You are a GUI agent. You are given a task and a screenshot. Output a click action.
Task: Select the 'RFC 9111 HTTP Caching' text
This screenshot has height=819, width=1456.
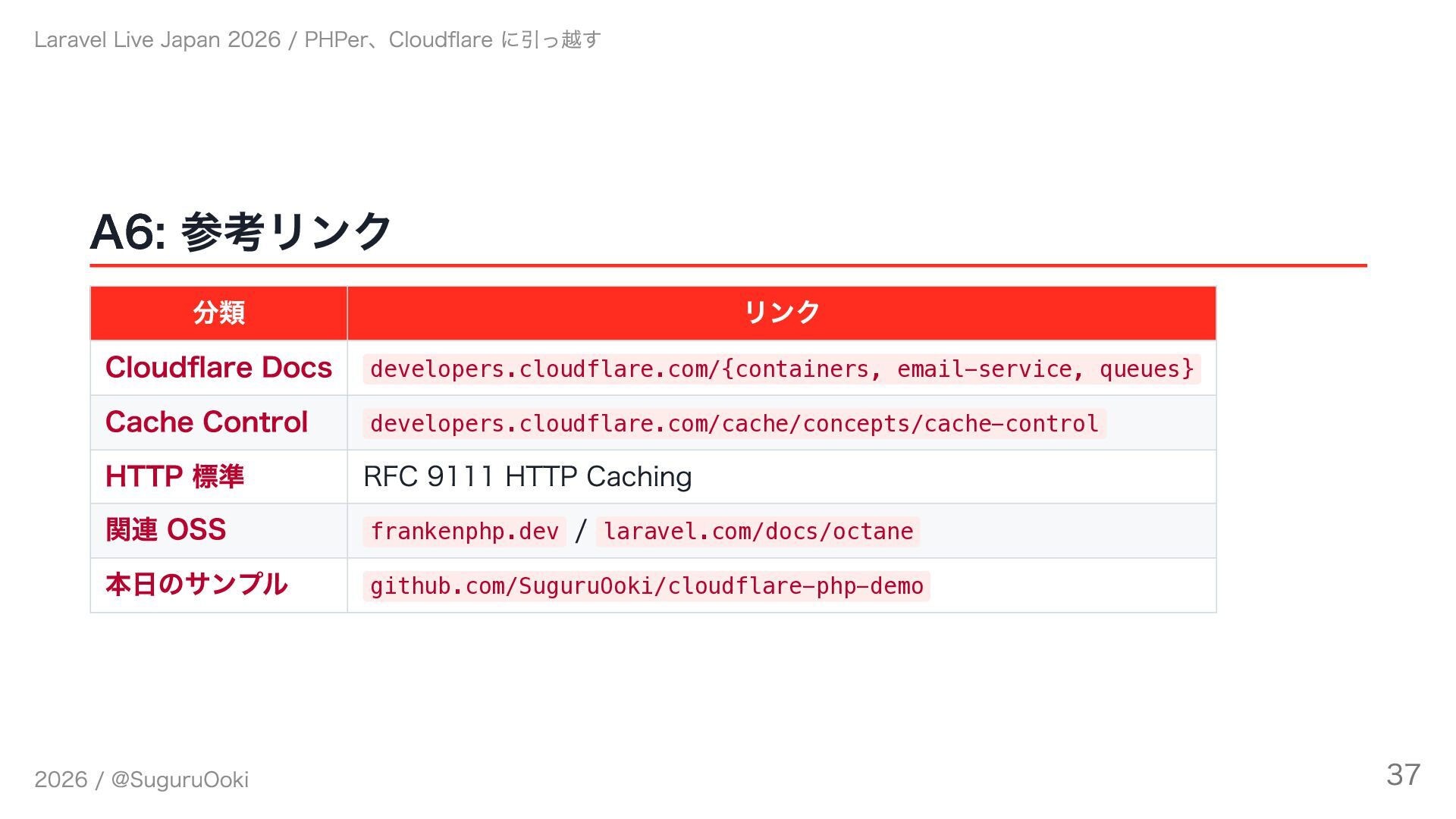tap(527, 477)
